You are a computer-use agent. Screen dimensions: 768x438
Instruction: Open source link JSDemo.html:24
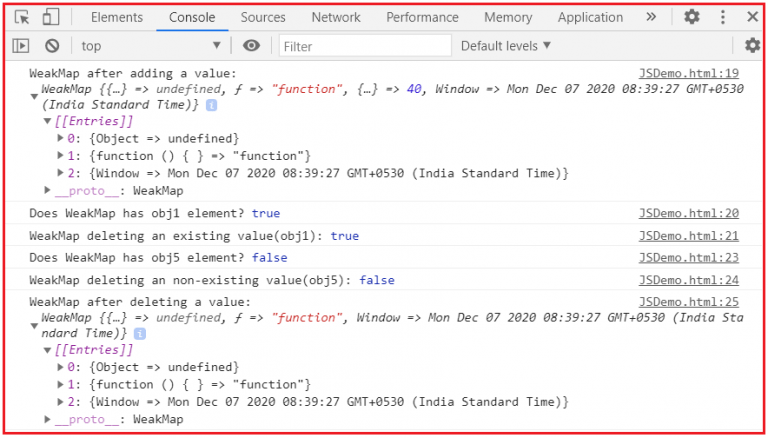tap(688, 280)
